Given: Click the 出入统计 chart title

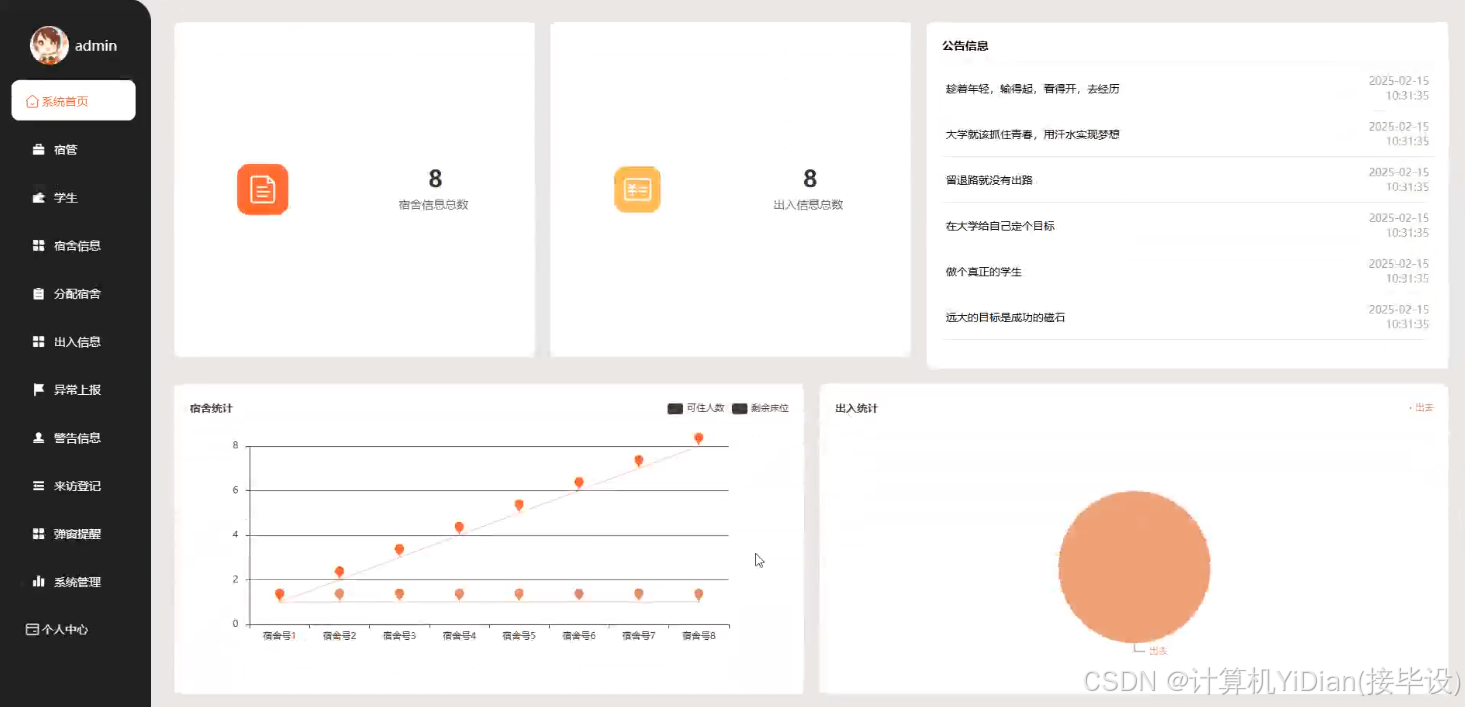Looking at the screenshot, I should 856,408.
